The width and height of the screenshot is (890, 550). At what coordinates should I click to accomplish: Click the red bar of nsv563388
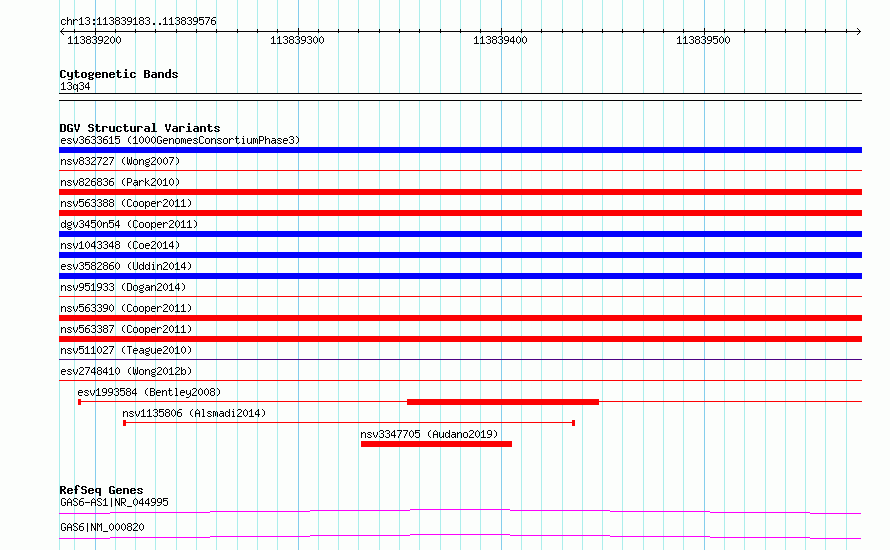(x=460, y=213)
